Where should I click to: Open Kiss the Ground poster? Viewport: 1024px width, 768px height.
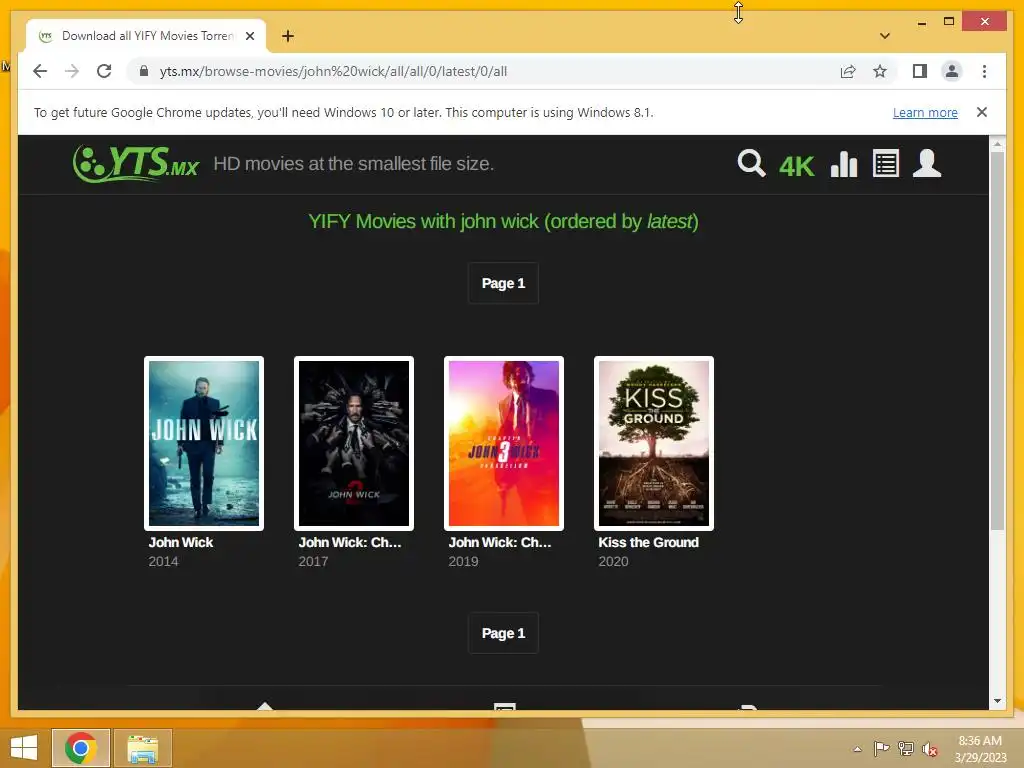coord(654,443)
